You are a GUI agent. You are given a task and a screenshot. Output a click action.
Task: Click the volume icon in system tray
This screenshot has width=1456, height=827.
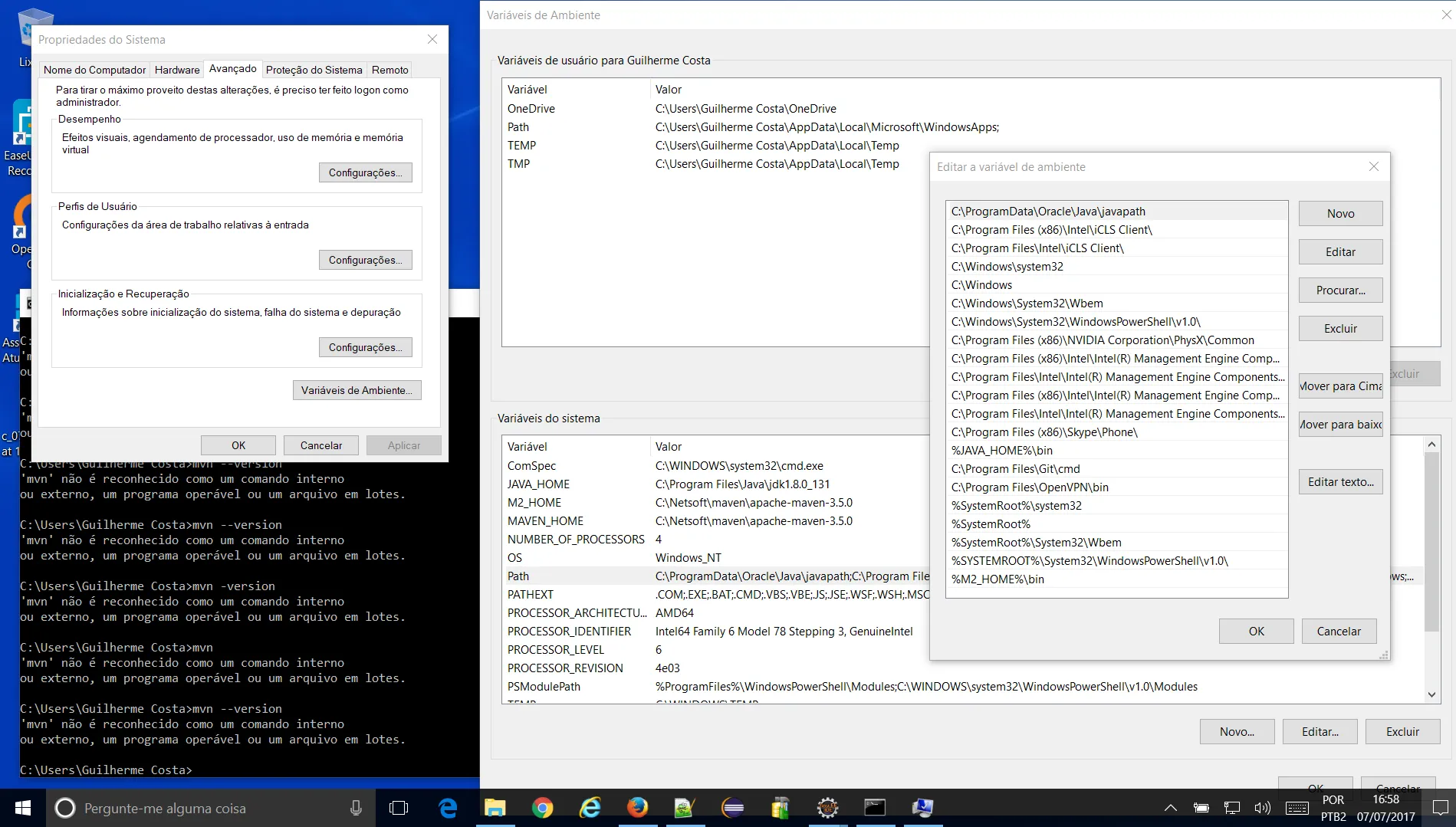click(1262, 808)
